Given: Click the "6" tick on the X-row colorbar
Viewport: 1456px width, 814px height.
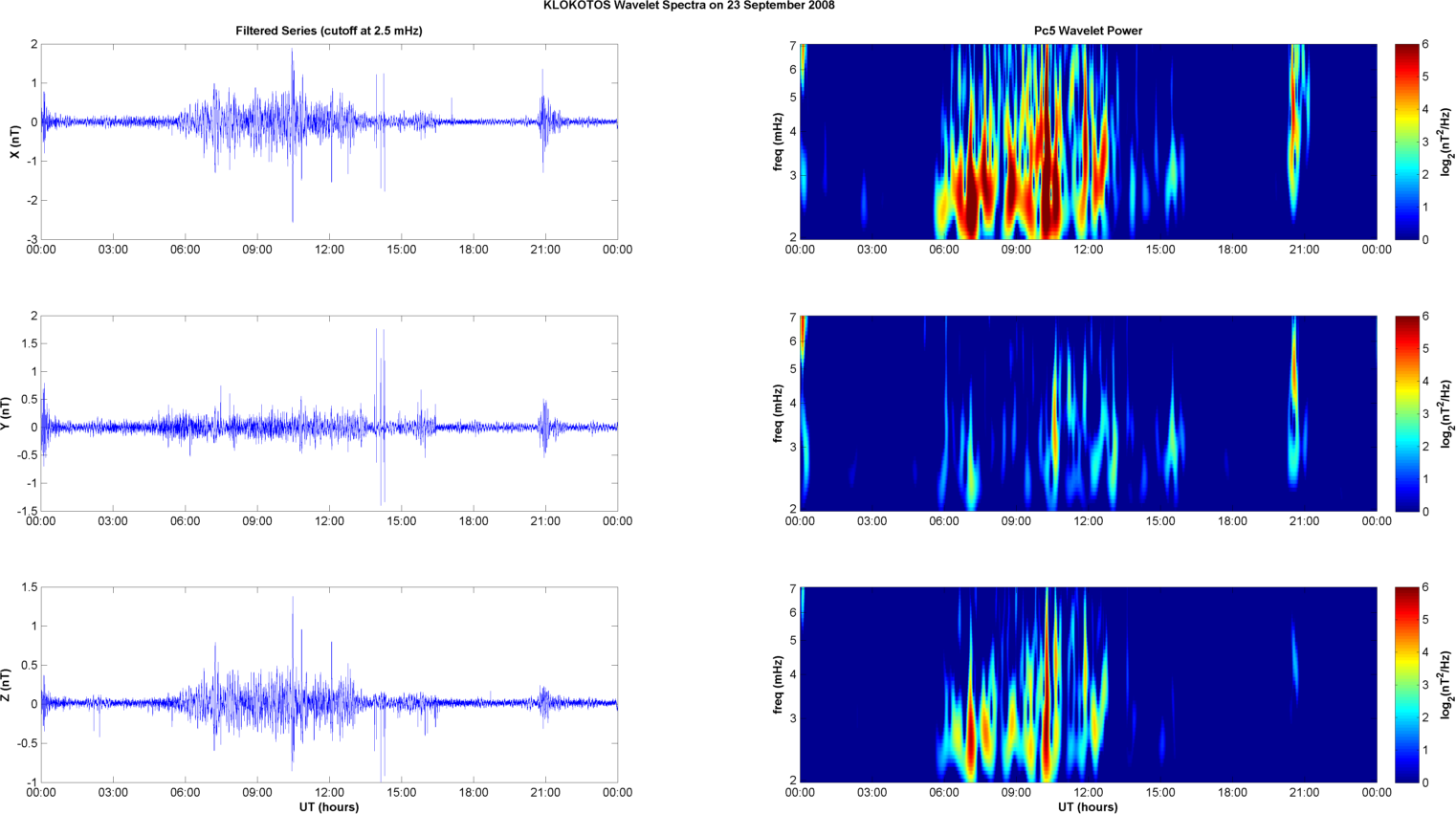Looking at the screenshot, I should (x=1425, y=44).
